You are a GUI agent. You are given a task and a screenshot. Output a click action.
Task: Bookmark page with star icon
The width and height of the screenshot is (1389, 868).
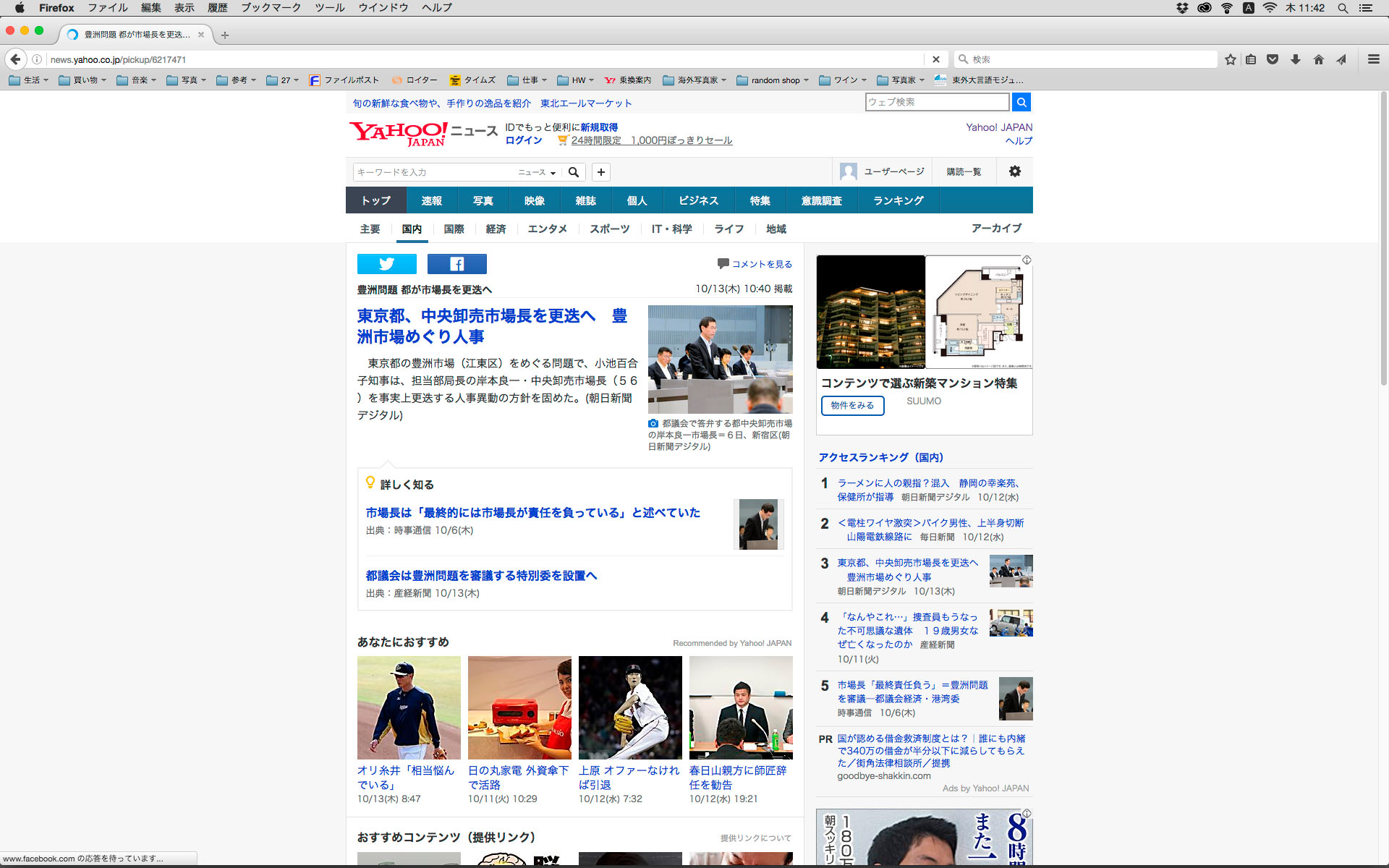click(x=1230, y=59)
